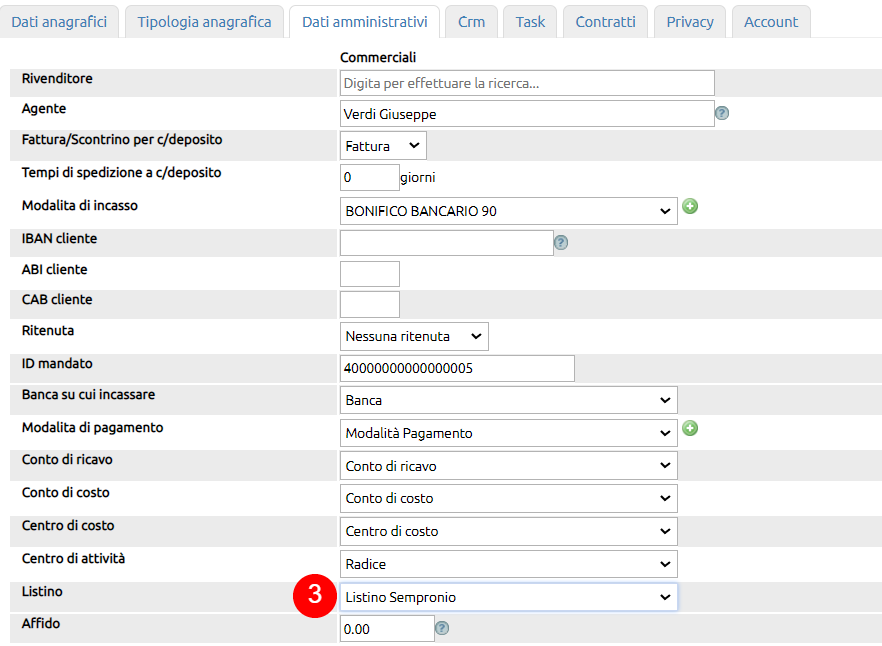Focus the IBAN cliente input field
This screenshot has height=646, width=882.
[x=447, y=243]
